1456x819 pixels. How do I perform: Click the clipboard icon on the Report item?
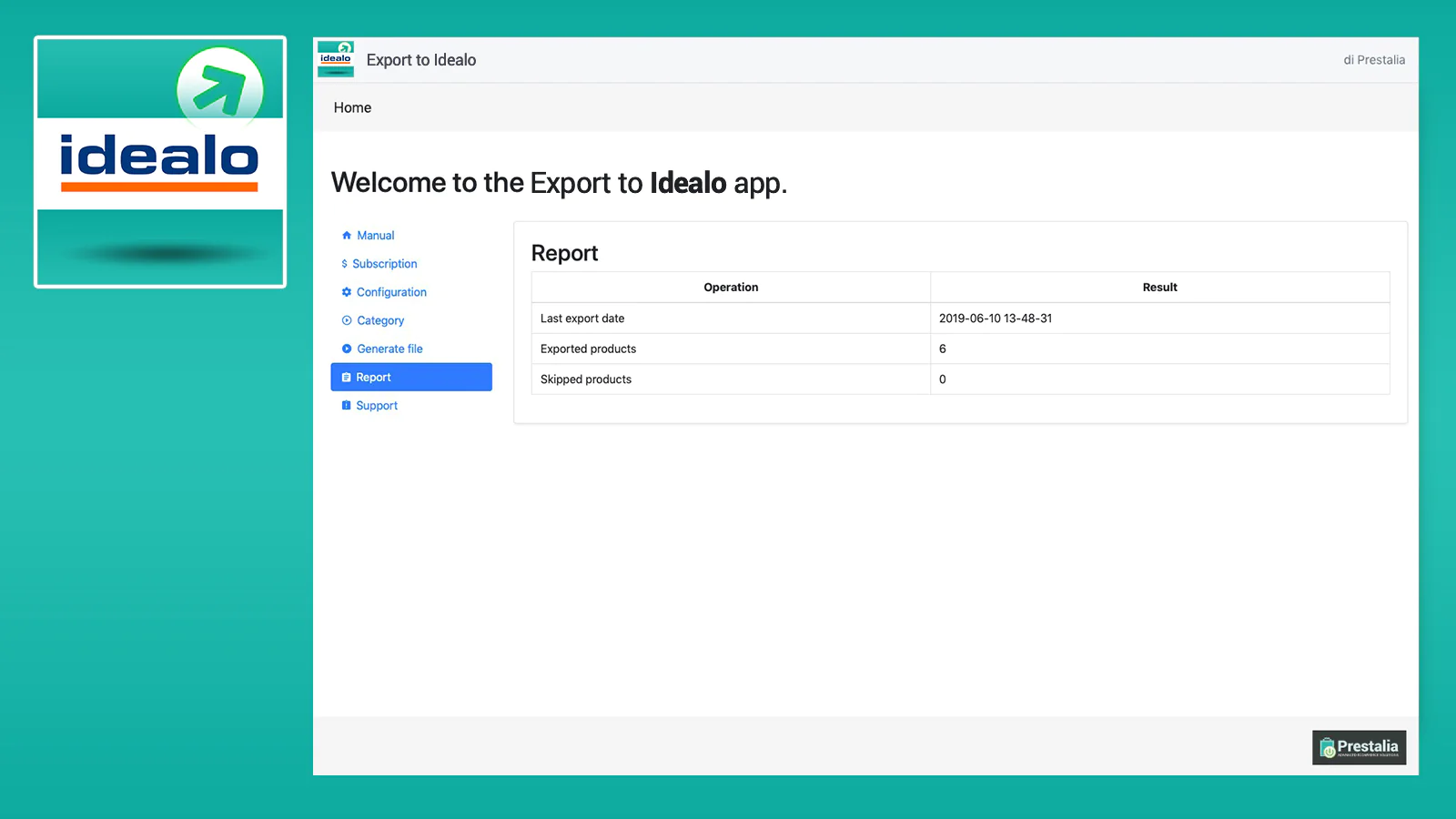point(346,378)
